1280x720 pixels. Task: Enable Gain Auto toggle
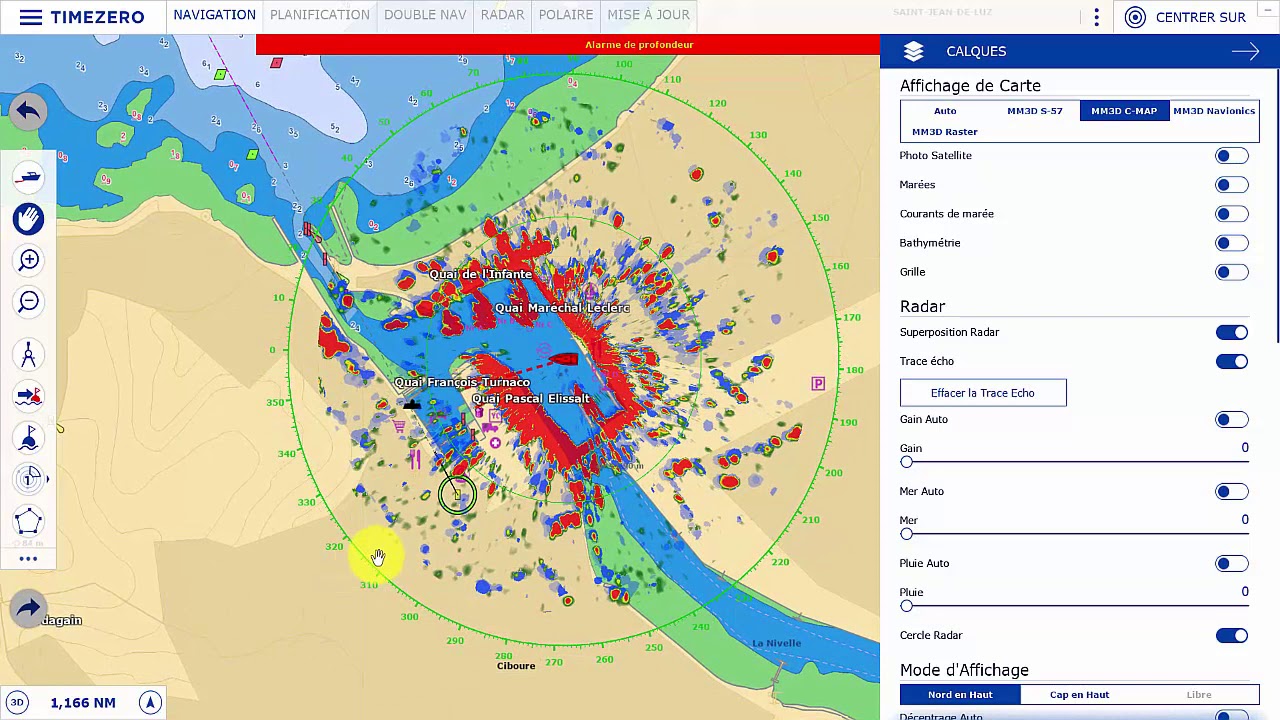[x=1231, y=419]
